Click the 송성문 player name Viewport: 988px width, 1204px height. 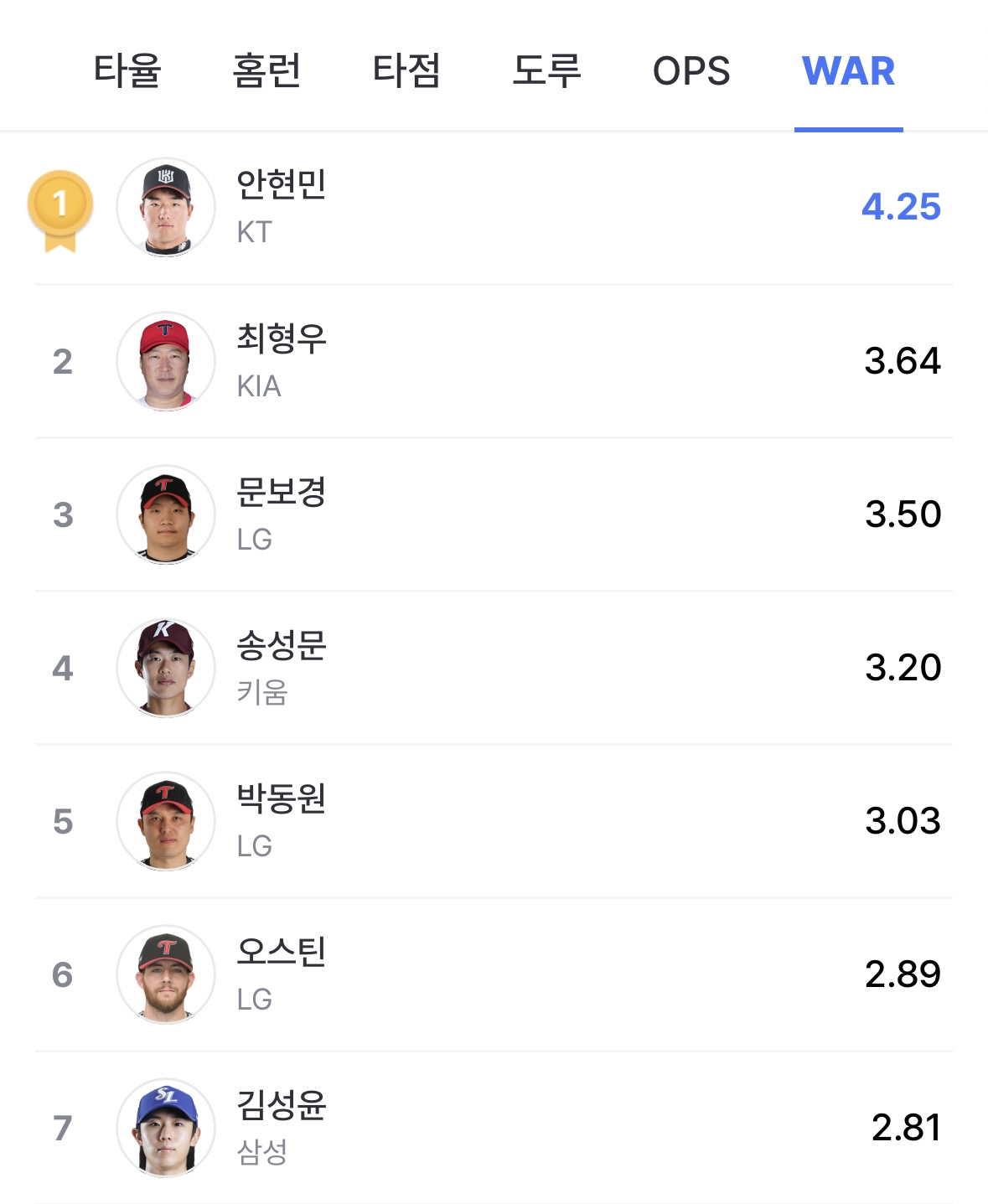(282, 645)
